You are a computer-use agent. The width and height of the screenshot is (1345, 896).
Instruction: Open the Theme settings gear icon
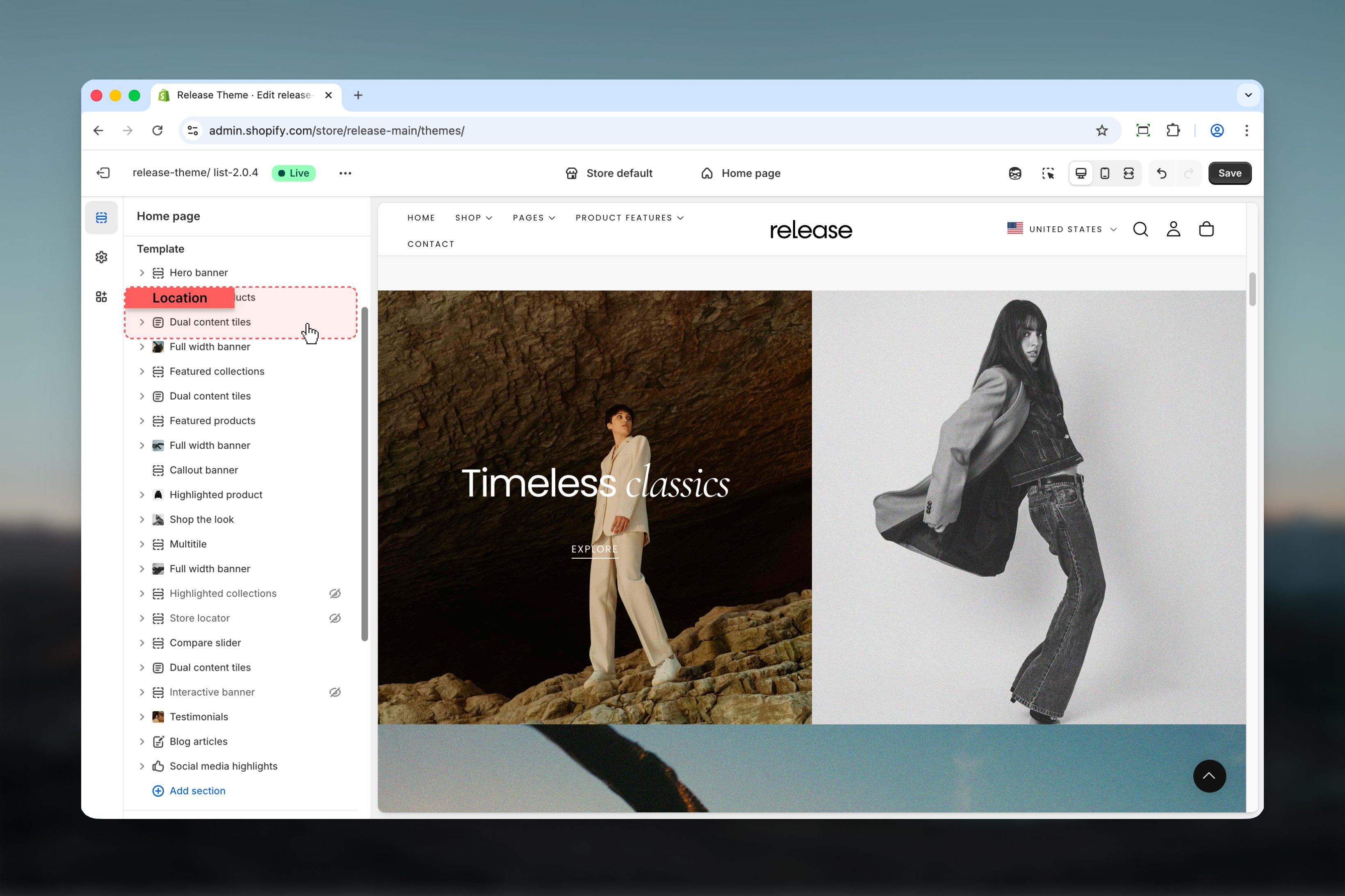101,257
